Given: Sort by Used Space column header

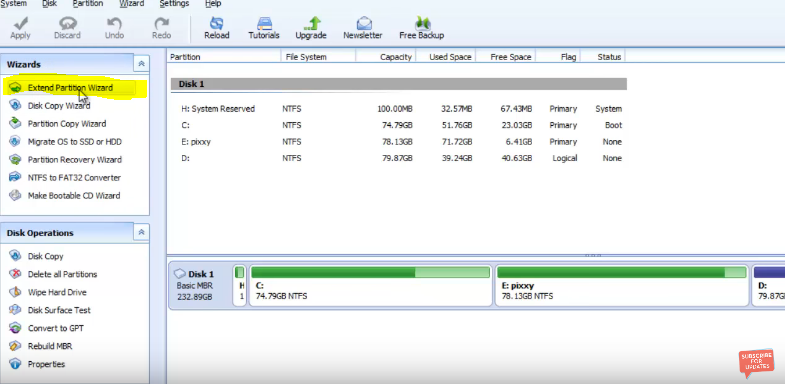Looking at the screenshot, I should coord(446,57).
